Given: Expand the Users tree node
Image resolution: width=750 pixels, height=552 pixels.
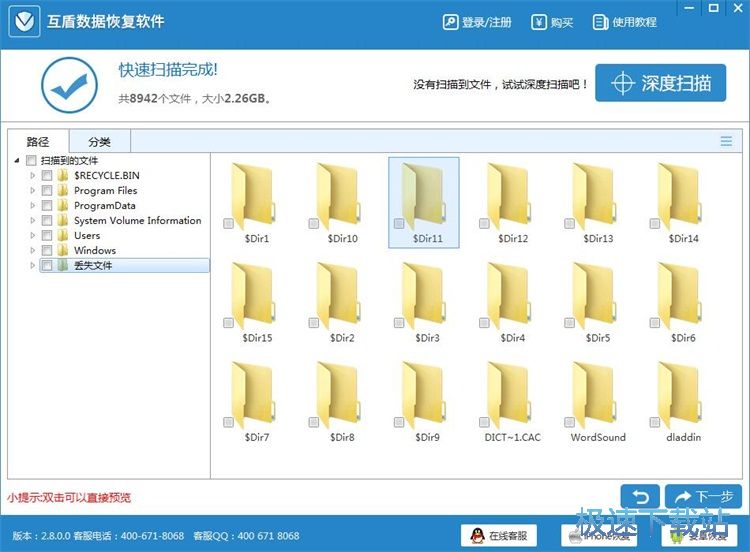Looking at the screenshot, I should click(x=33, y=235).
